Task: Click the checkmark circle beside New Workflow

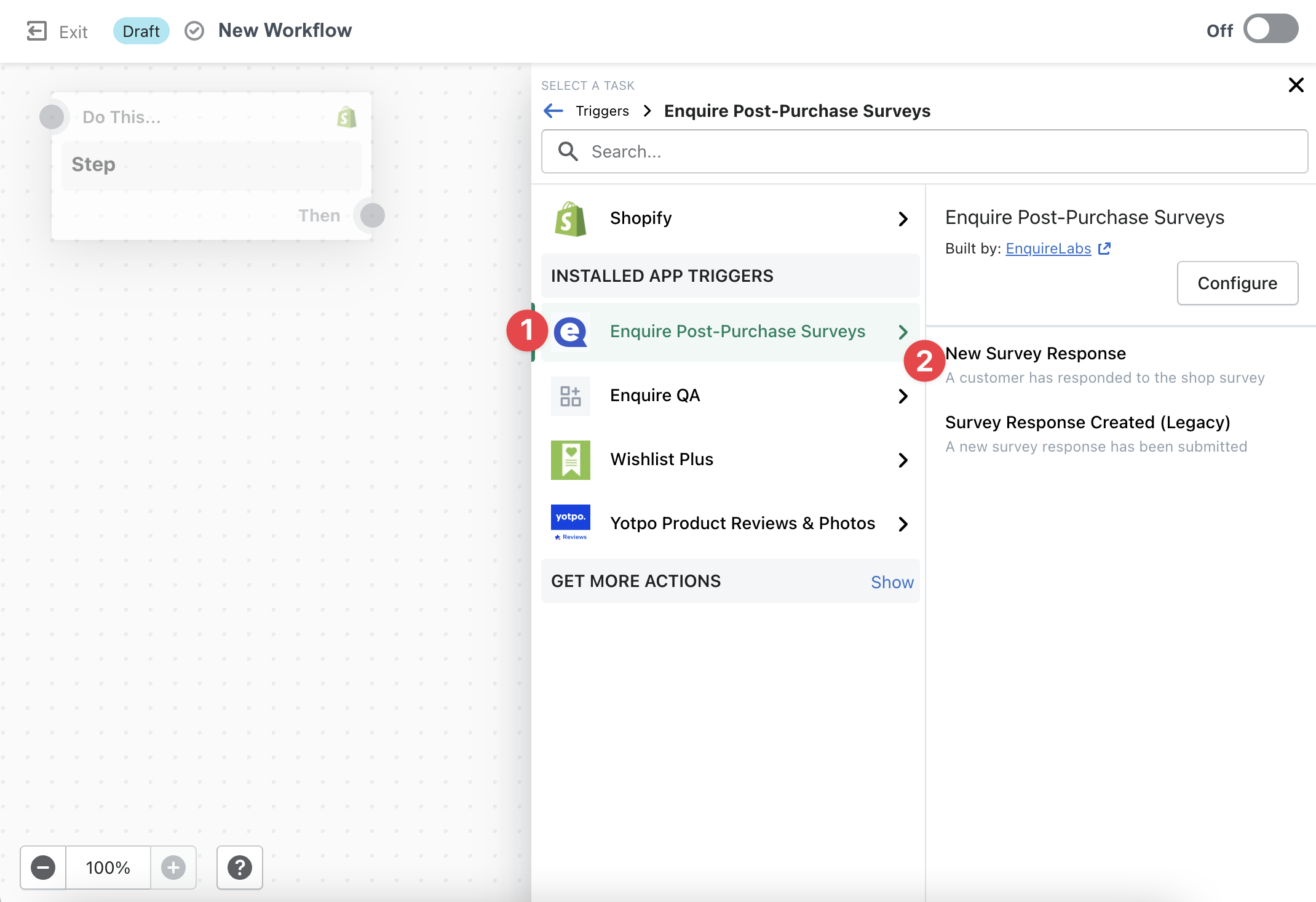Action: [x=194, y=31]
